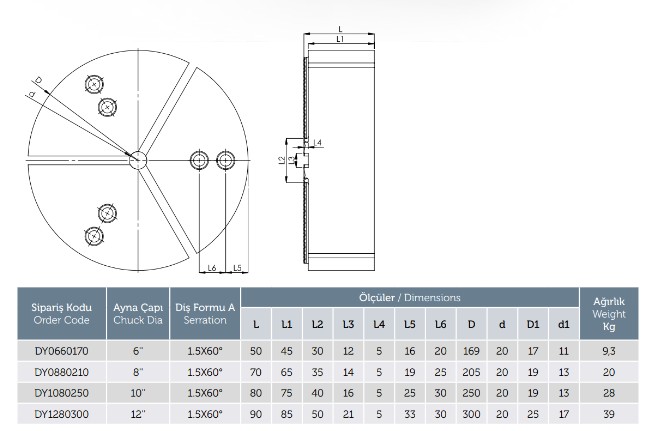Click the side-view drawing of the jaw

coord(342,158)
